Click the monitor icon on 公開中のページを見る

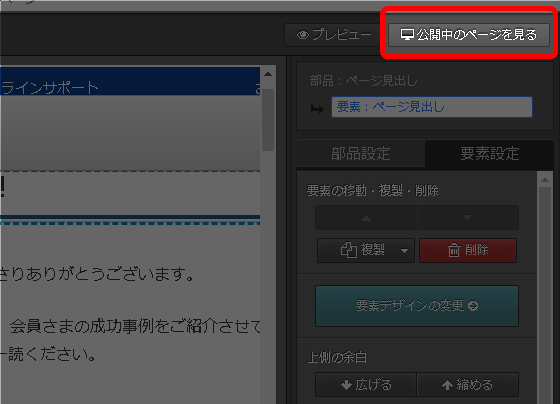(x=407, y=35)
